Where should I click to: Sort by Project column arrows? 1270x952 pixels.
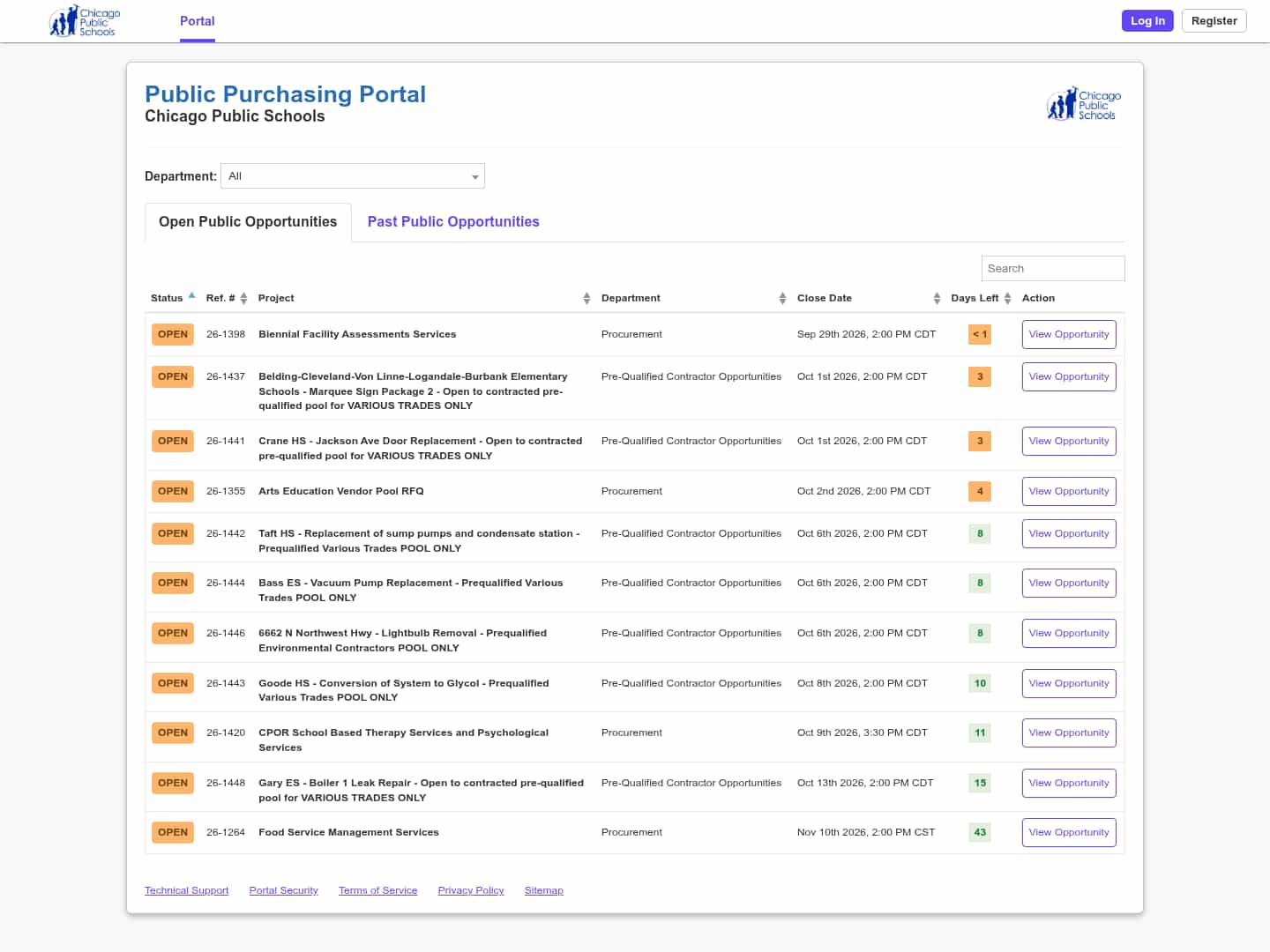[x=586, y=299]
